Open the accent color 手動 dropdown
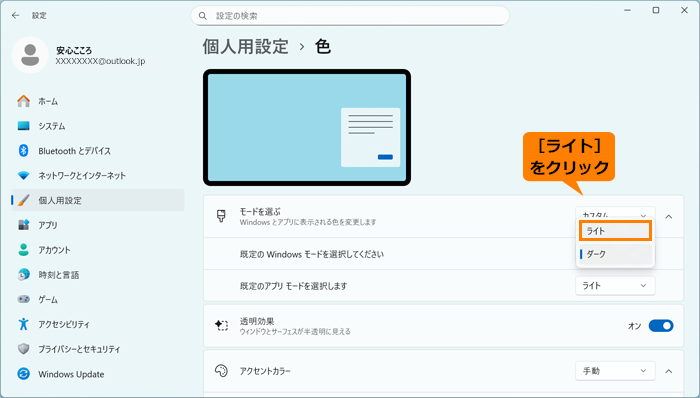 [615, 371]
